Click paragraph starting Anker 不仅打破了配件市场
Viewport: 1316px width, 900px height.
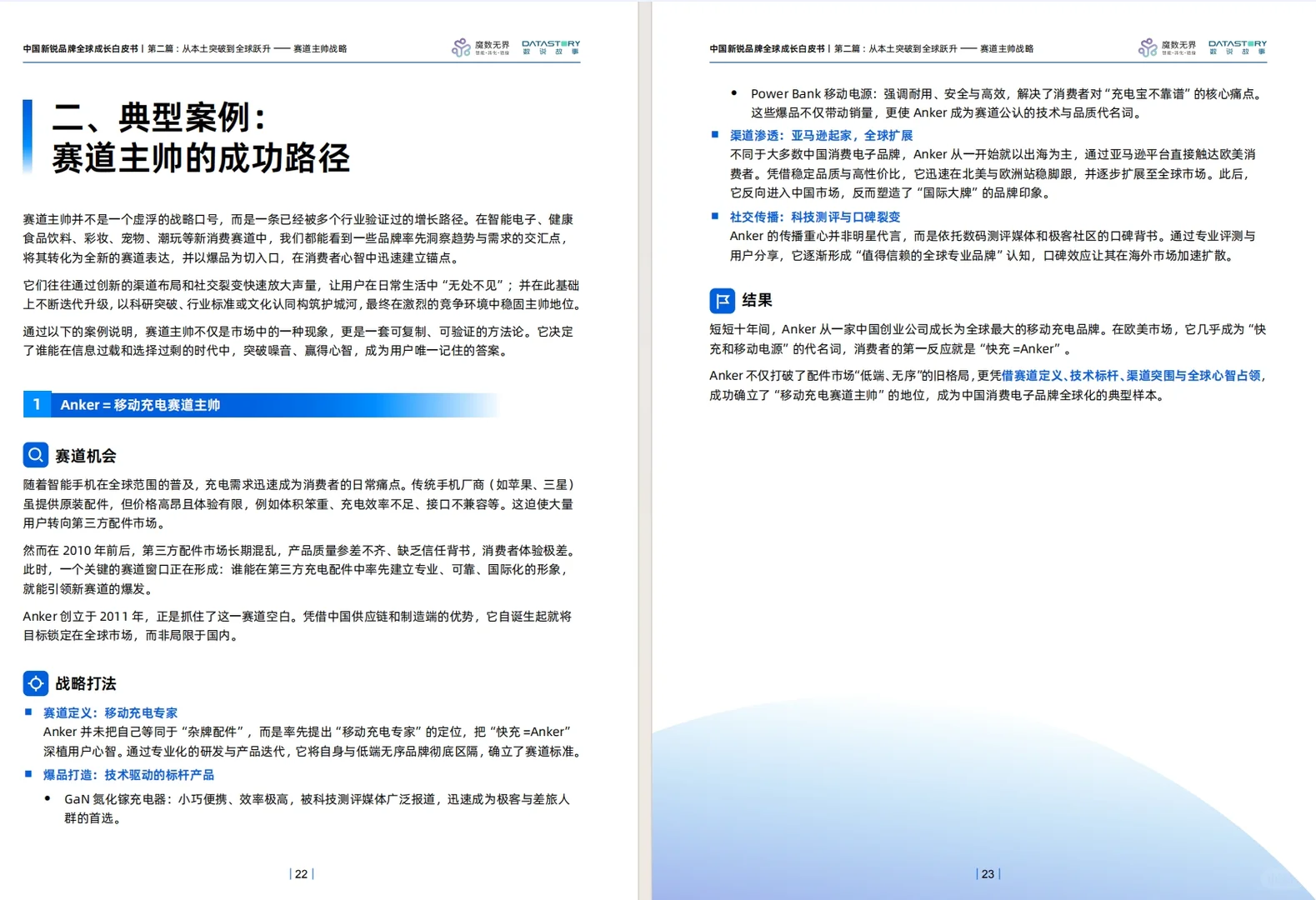[x=988, y=385]
